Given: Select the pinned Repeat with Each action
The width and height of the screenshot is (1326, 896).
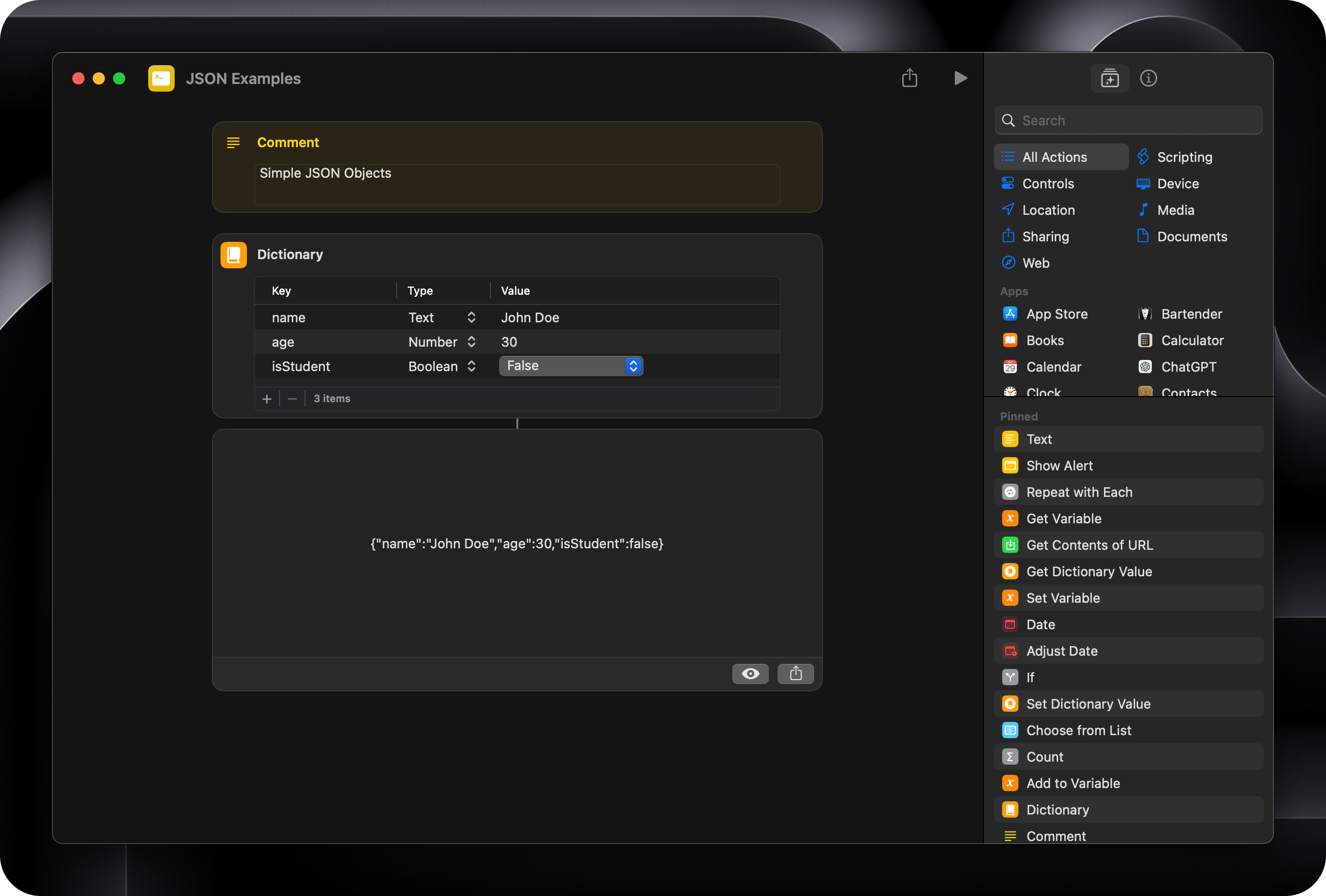Looking at the screenshot, I should (1079, 492).
